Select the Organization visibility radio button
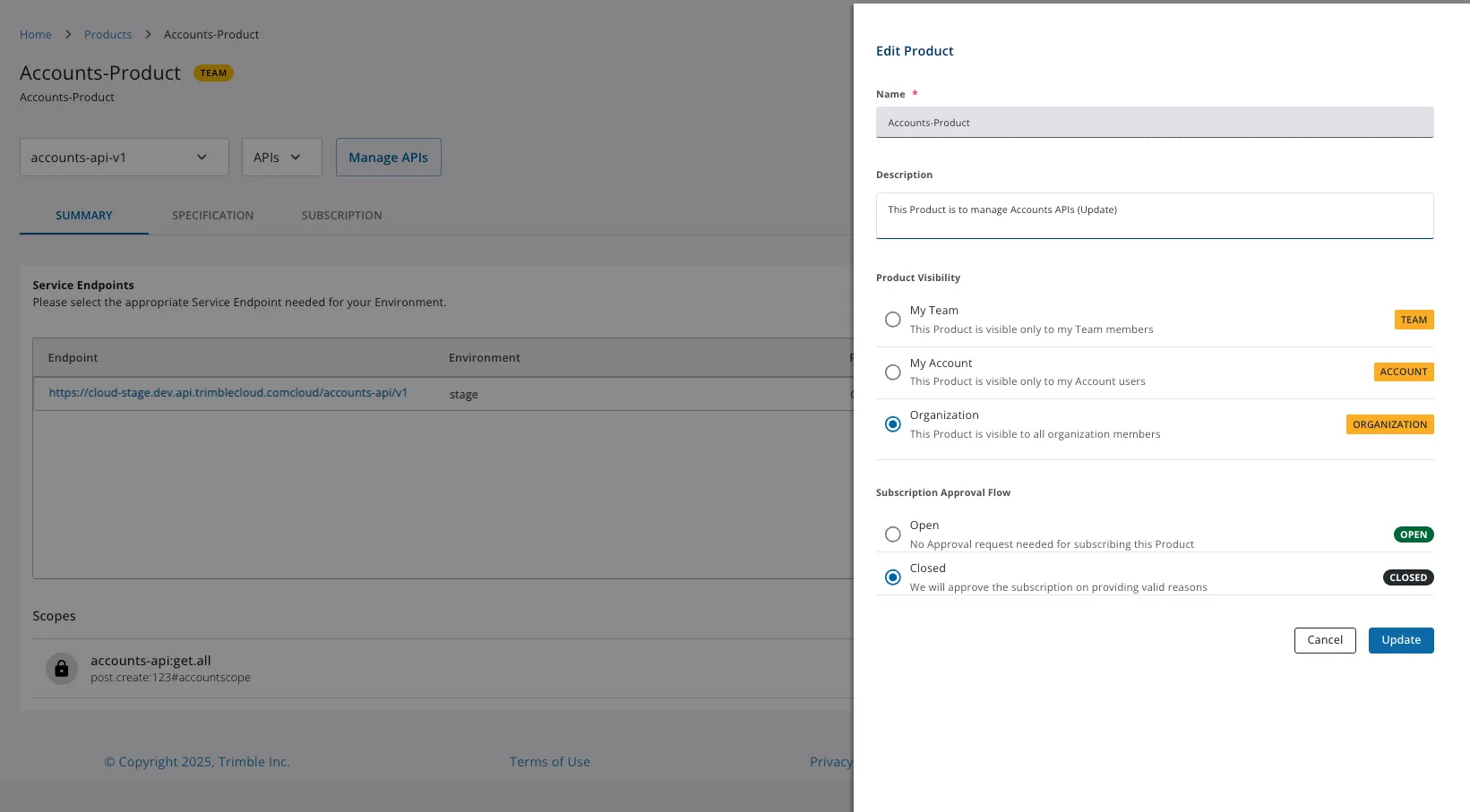The width and height of the screenshot is (1470, 812). tap(893, 424)
